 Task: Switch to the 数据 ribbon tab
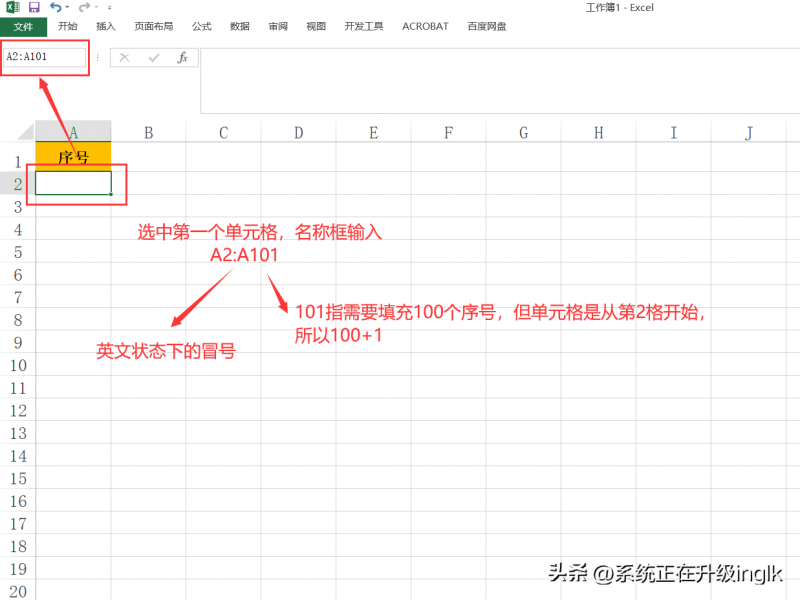(240, 26)
